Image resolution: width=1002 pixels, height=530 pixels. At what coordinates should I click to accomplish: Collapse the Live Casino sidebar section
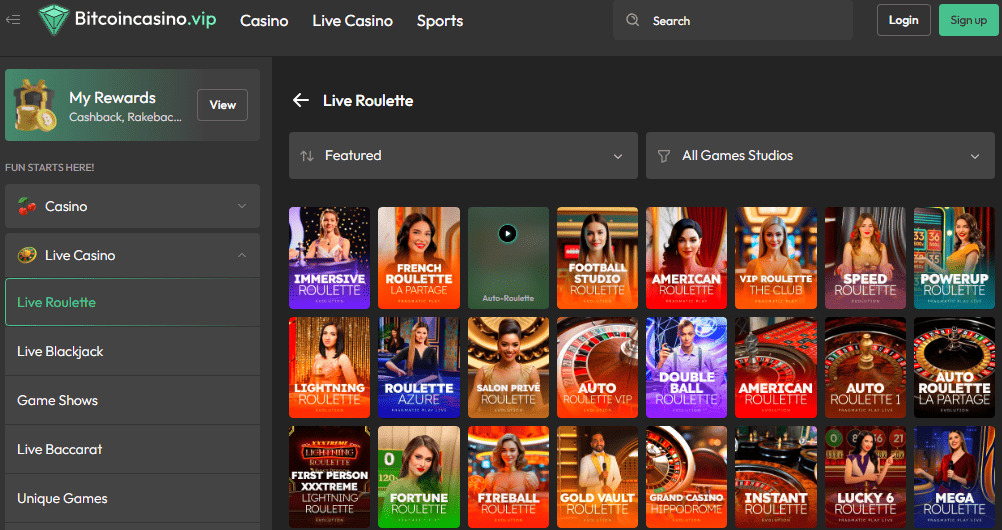click(241, 256)
